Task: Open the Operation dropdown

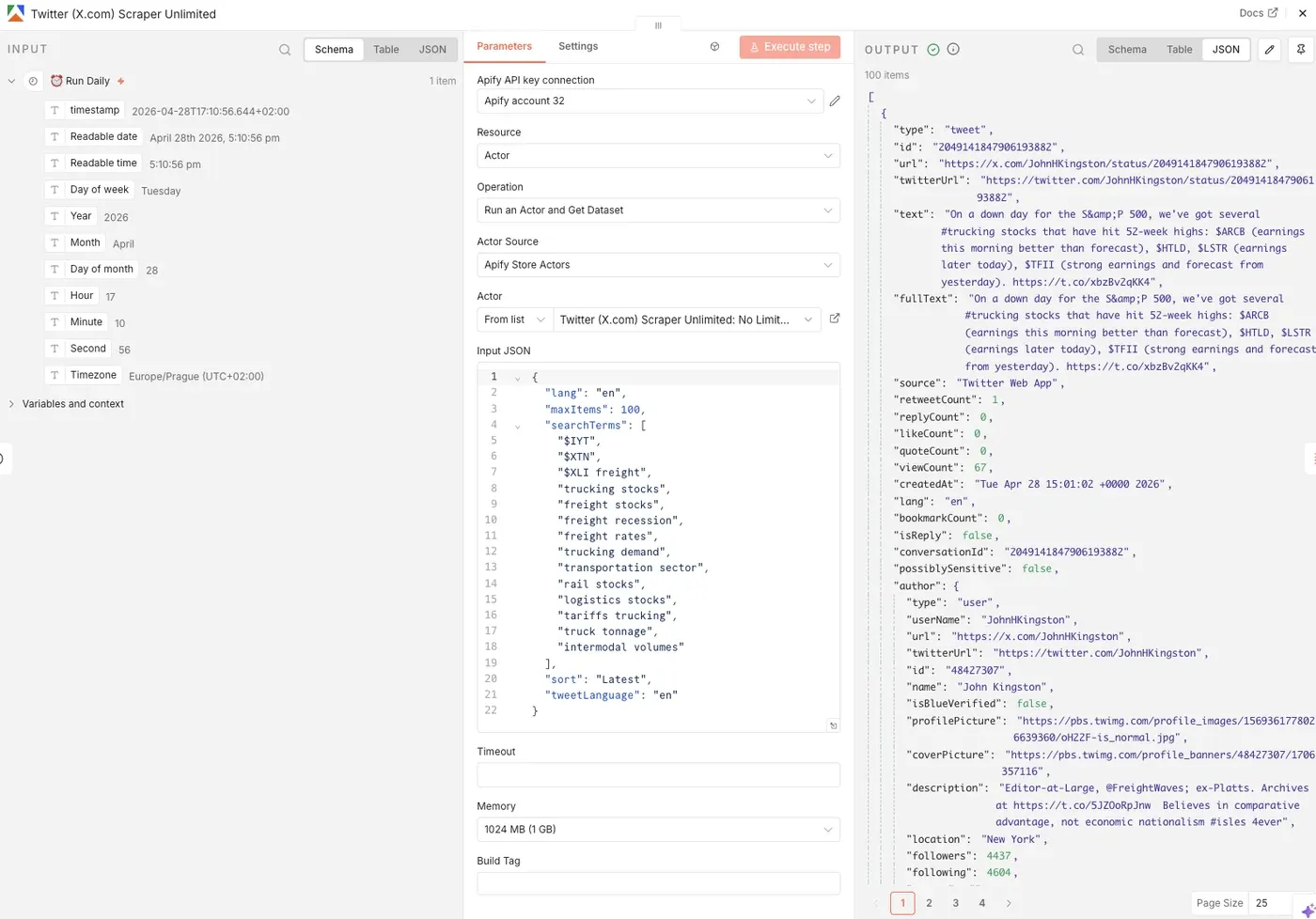Action: pyautogui.click(x=658, y=210)
